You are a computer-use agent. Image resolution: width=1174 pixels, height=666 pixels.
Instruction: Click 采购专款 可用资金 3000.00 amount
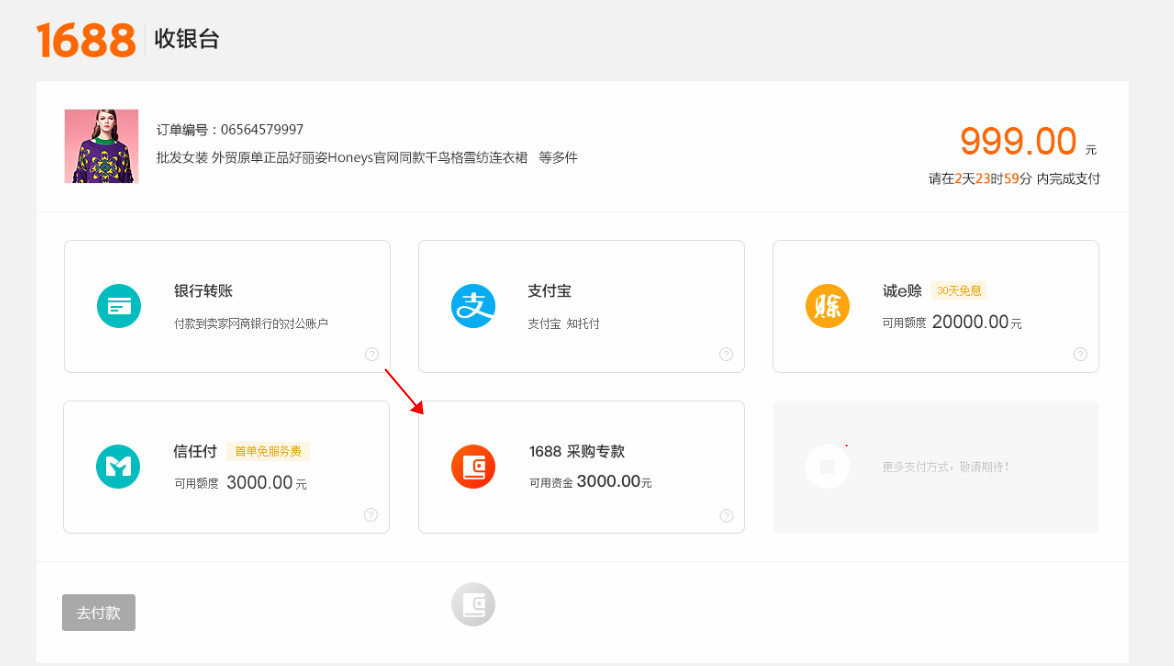tap(609, 481)
